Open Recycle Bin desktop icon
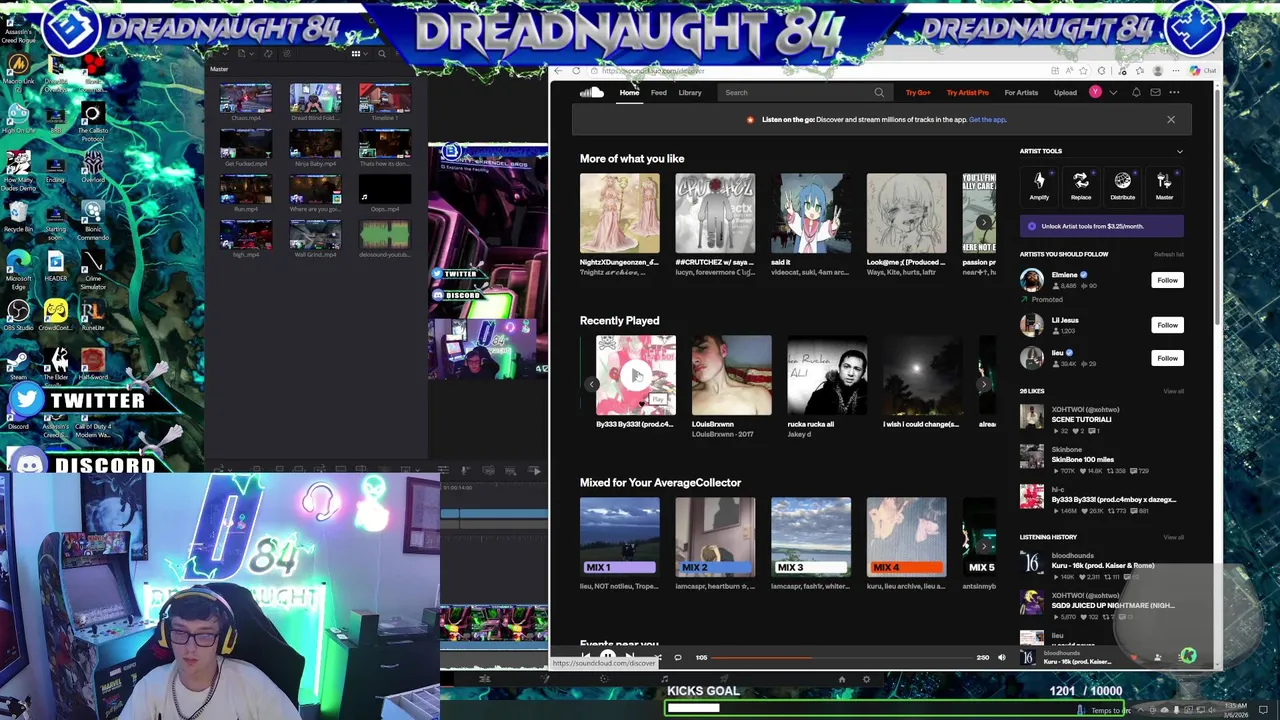Screen dimensions: 1280x720 18,216
